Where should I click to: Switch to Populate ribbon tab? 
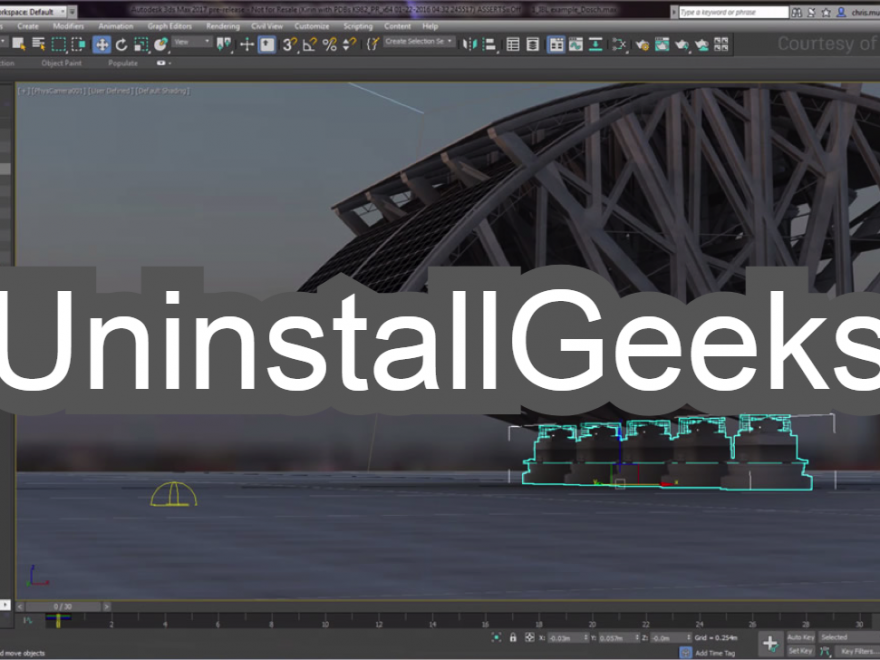tap(123, 63)
